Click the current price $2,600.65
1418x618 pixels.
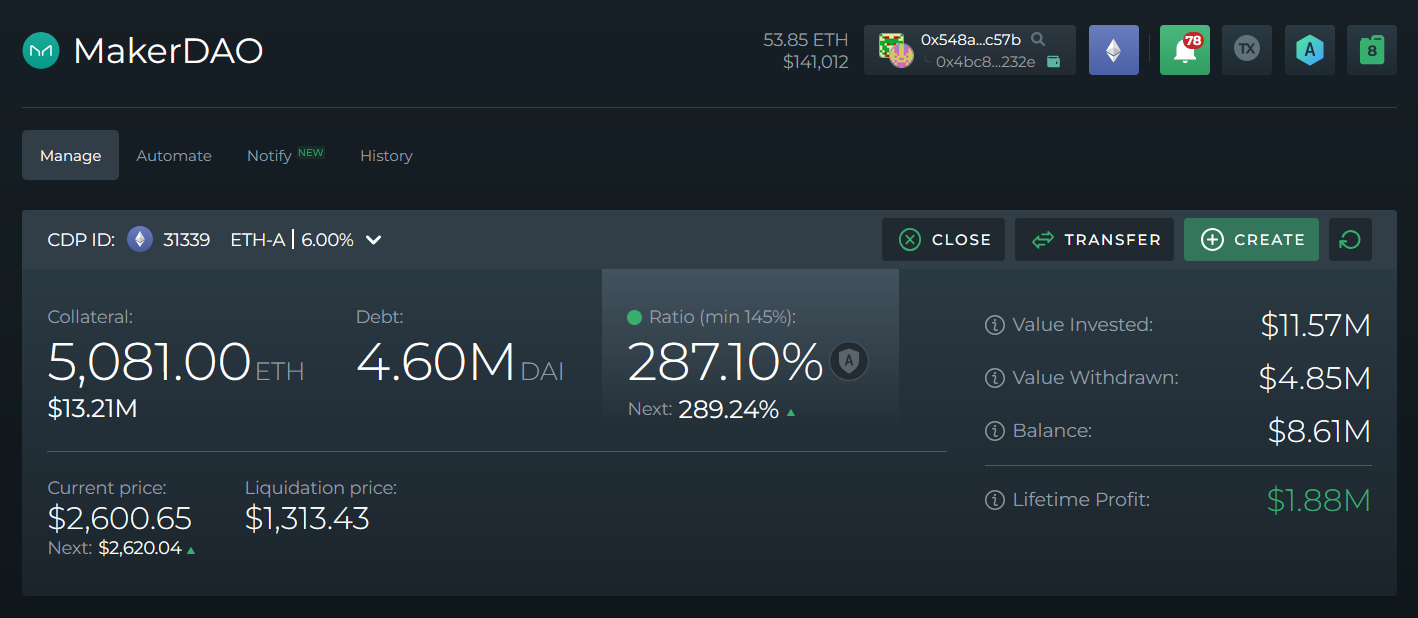tap(120, 519)
